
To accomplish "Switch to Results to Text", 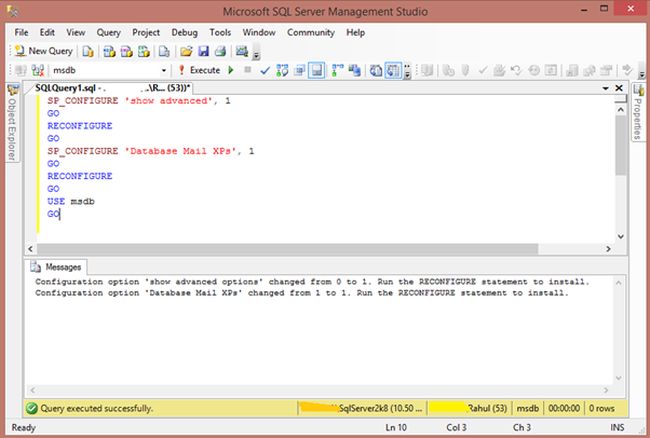I will coord(376,70).
